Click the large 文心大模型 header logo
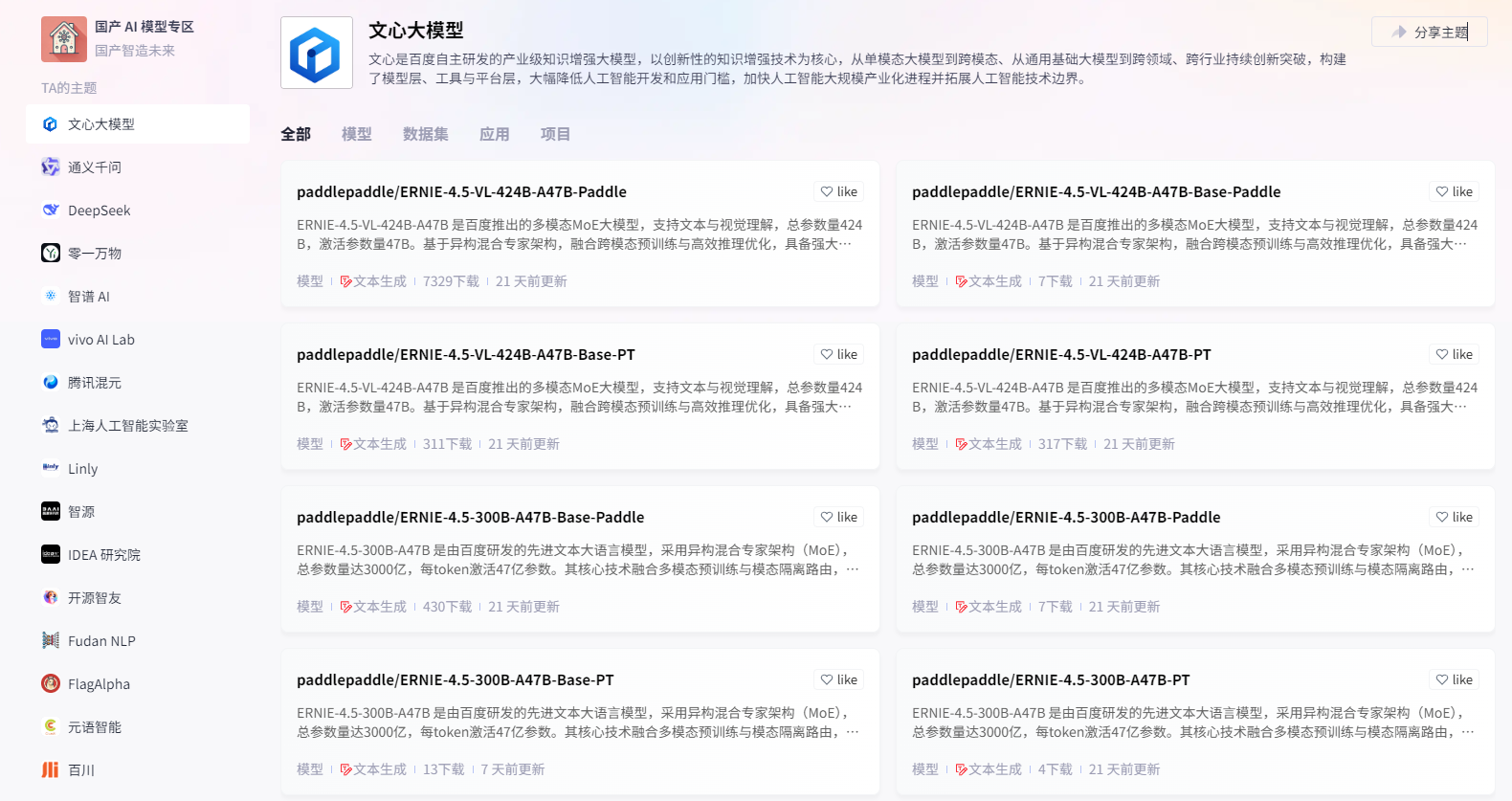1512x801 pixels. [x=317, y=53]
